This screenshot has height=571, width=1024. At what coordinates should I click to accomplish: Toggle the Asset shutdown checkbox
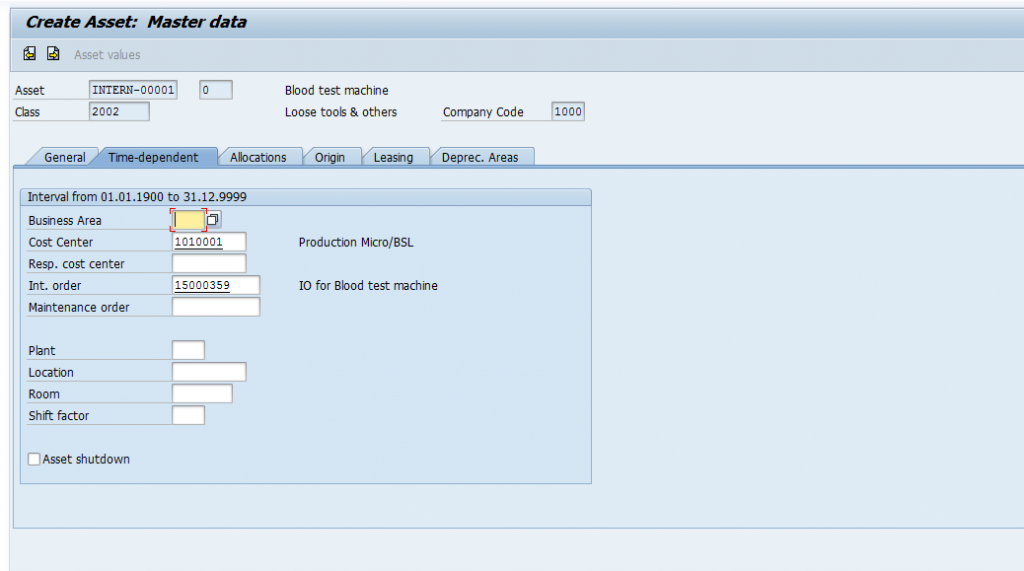(x=34, y=459)
